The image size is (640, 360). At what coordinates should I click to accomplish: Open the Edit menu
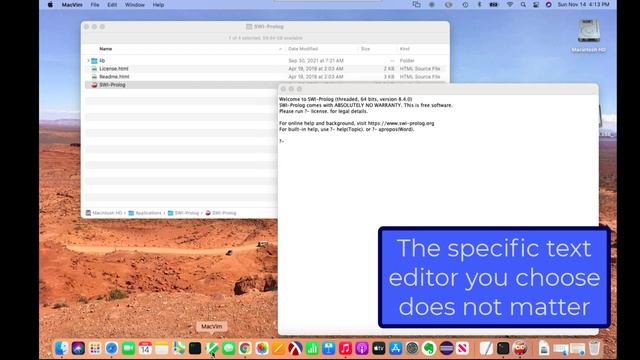pos(112,5)
